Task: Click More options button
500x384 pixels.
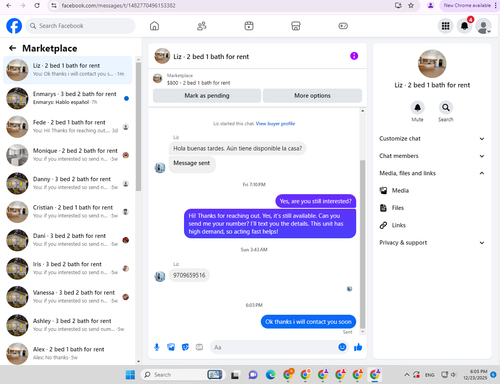Action: [312, 96]
